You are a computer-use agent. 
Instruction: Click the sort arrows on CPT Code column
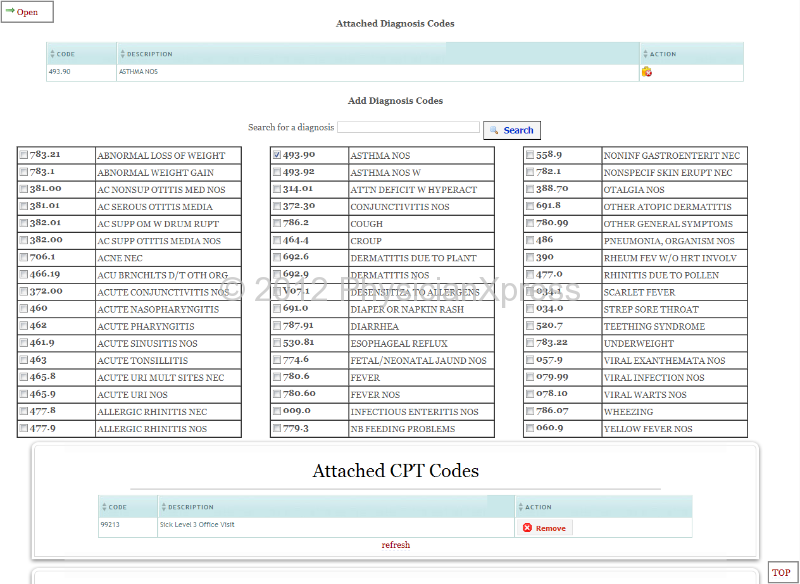point(104,507)
